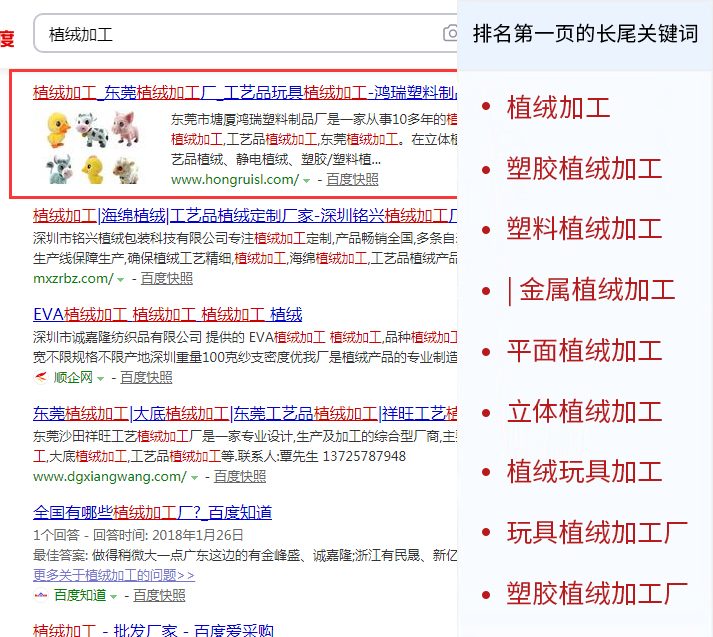Screen dimensions: 713x637
Task: Open the EVA植绒加工 result title
Action: coord(168,315)
